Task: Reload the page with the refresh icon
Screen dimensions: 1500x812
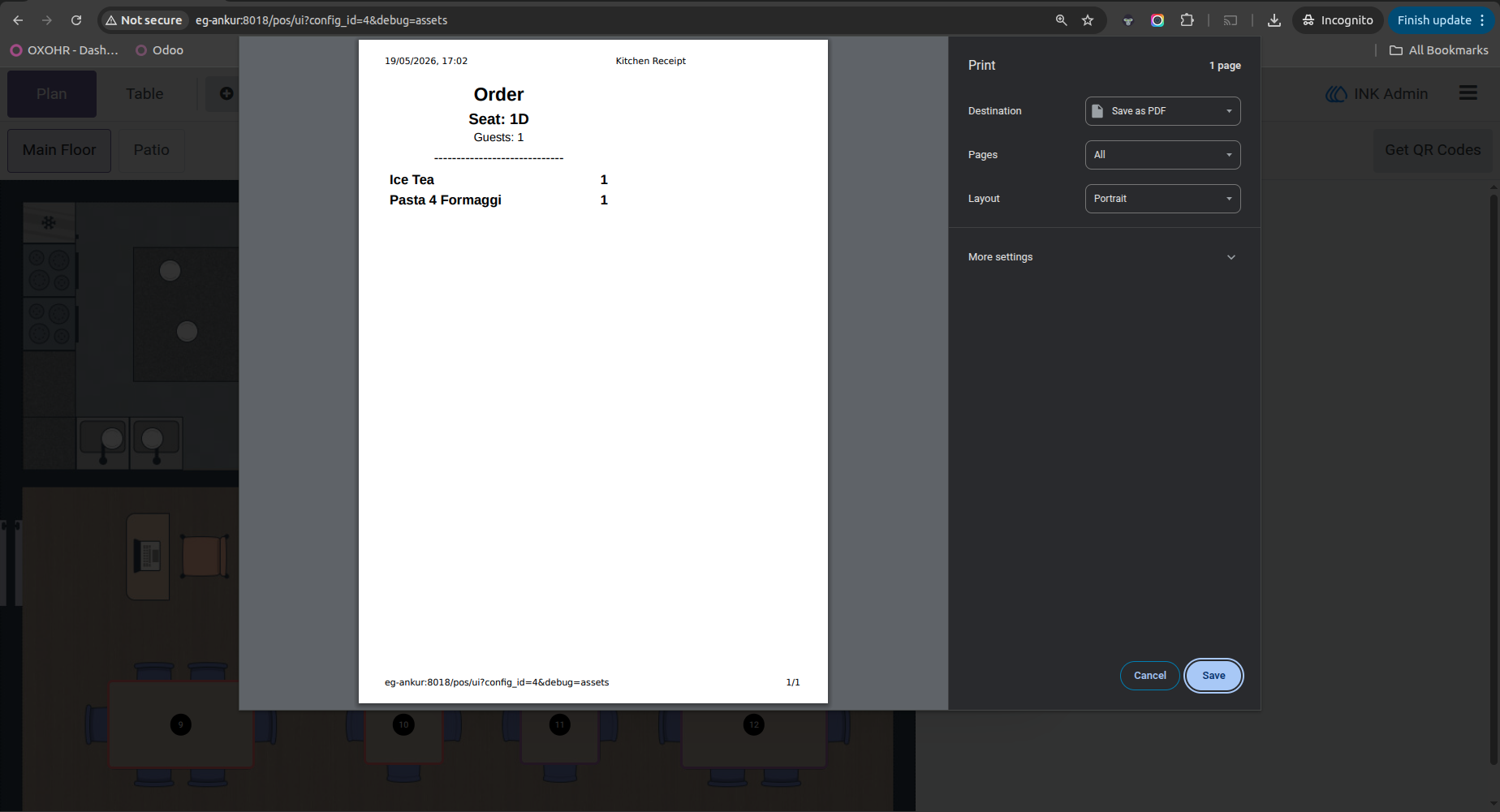Action: [x=76, y=20]
